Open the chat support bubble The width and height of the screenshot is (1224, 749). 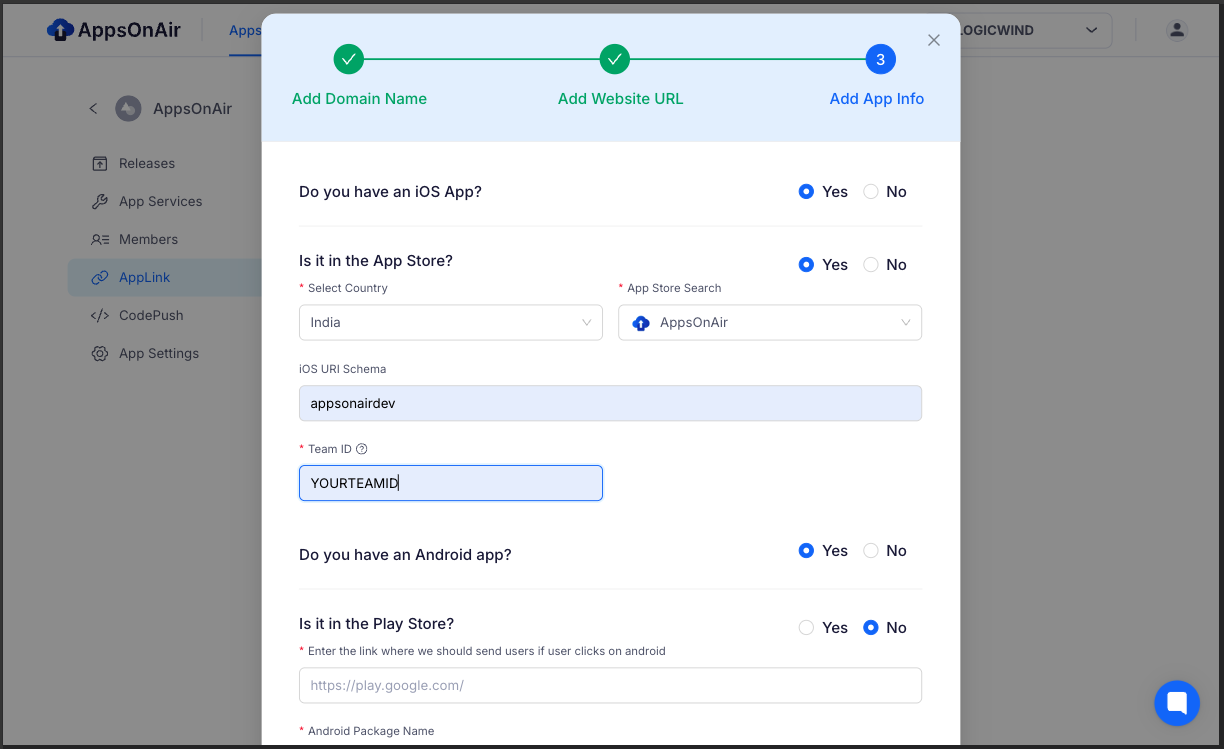click(x=1177, y=703)
